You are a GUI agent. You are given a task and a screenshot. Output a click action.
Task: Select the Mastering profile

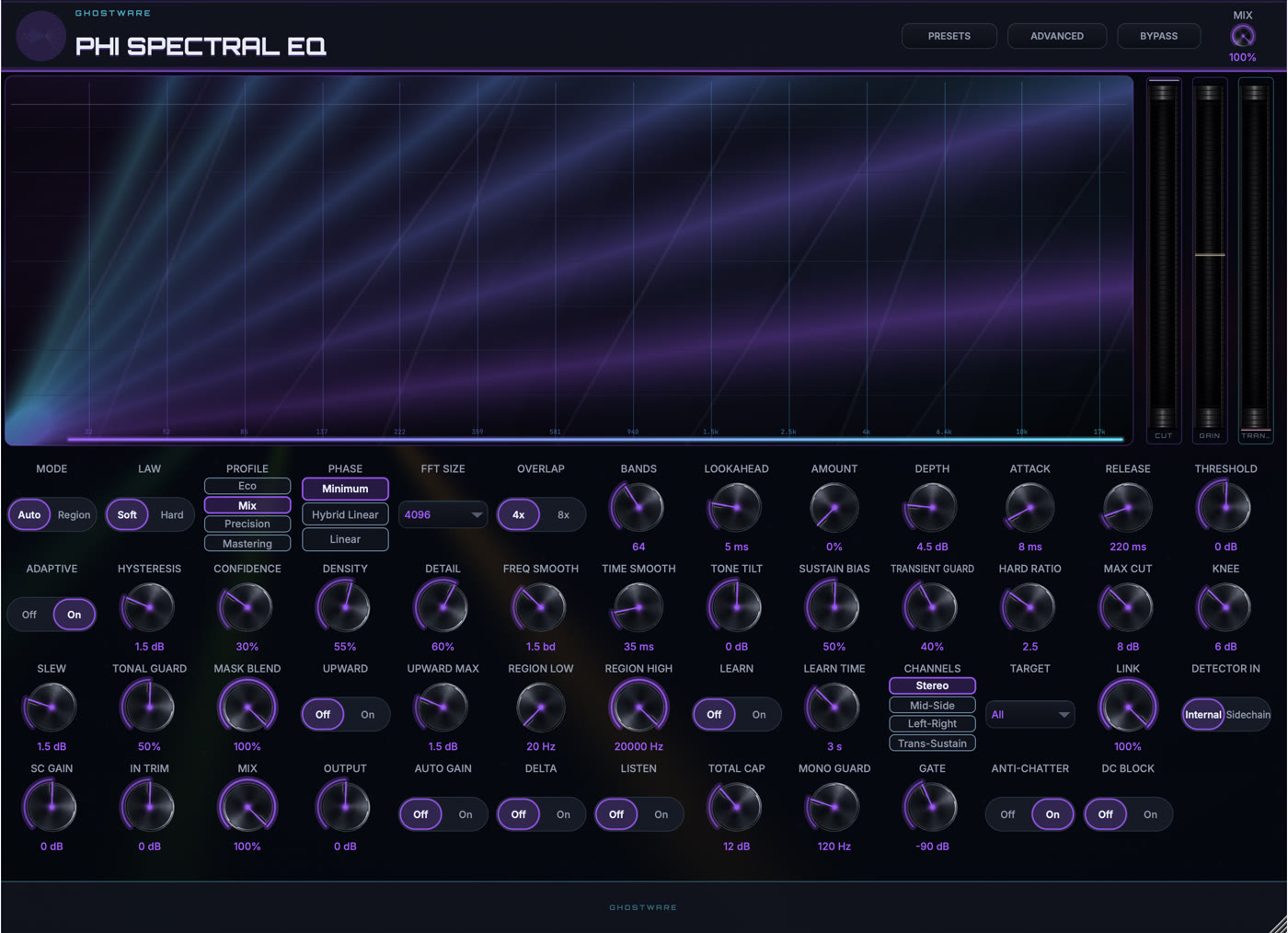pos(247,544)
